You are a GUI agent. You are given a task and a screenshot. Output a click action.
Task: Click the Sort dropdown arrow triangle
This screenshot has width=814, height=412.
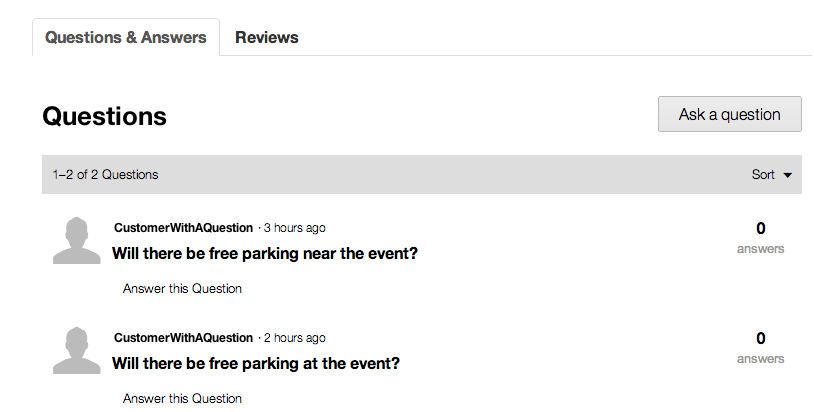[788, 176]
